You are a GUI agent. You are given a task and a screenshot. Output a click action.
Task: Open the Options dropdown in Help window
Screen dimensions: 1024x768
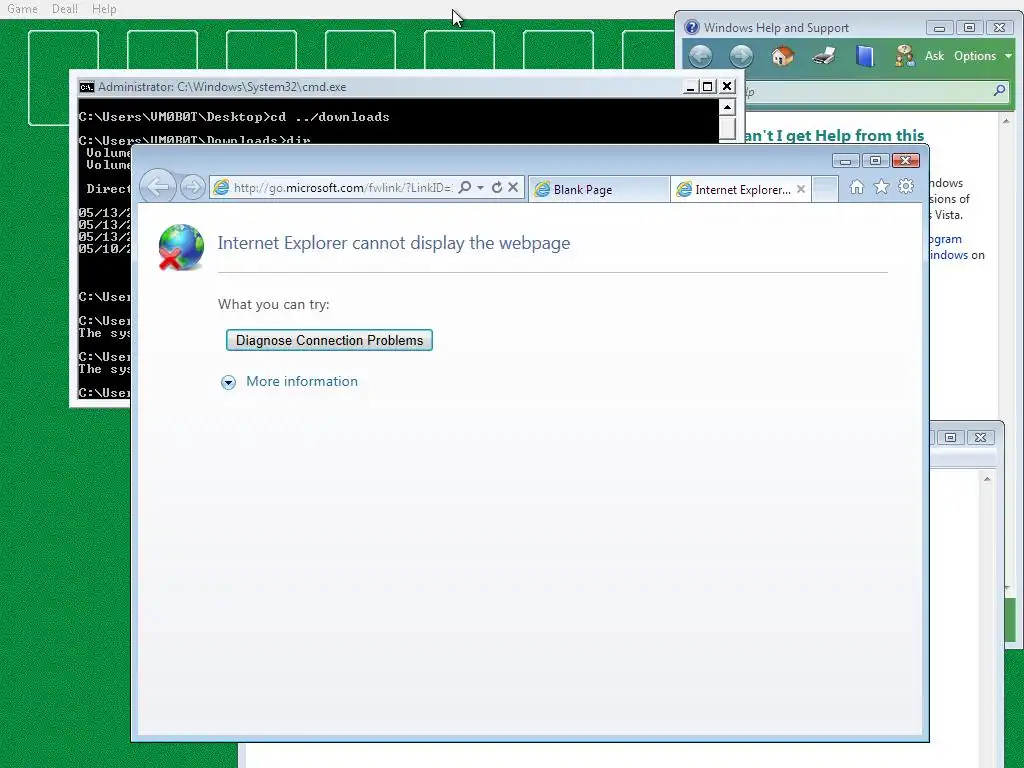982,56
